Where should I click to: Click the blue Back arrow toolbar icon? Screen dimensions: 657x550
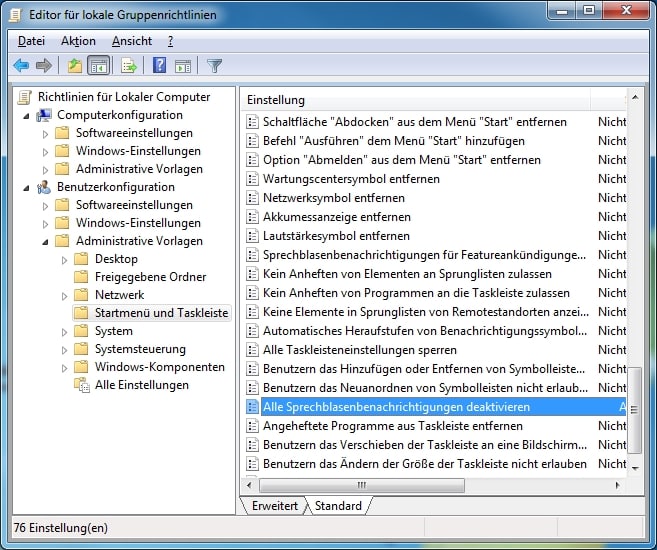(x=21, y=66)
